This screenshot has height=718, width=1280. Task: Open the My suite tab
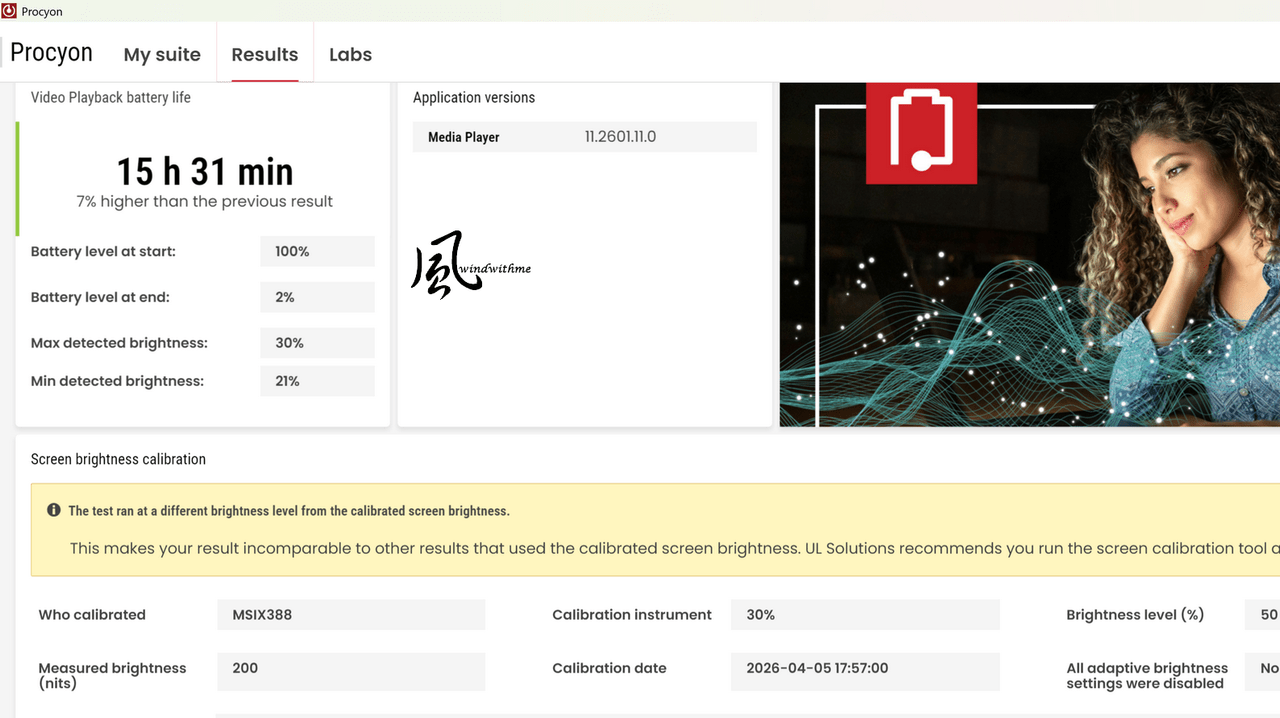[162, 54]
